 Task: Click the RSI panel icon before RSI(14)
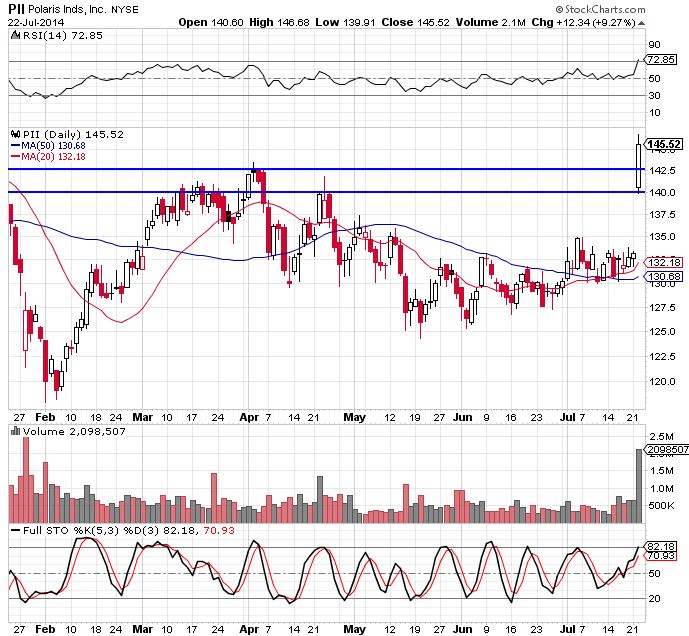(x=15, y=36)
